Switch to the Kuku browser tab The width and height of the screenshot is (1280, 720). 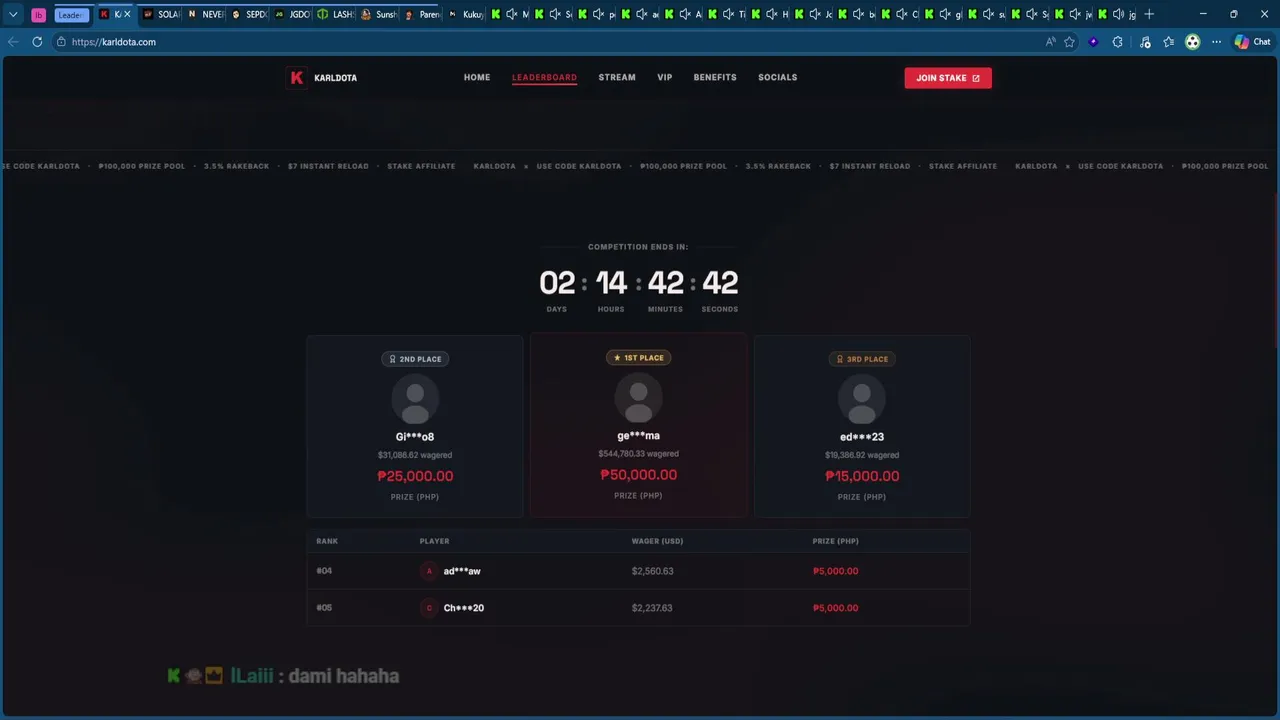click(x=465, y=14)
